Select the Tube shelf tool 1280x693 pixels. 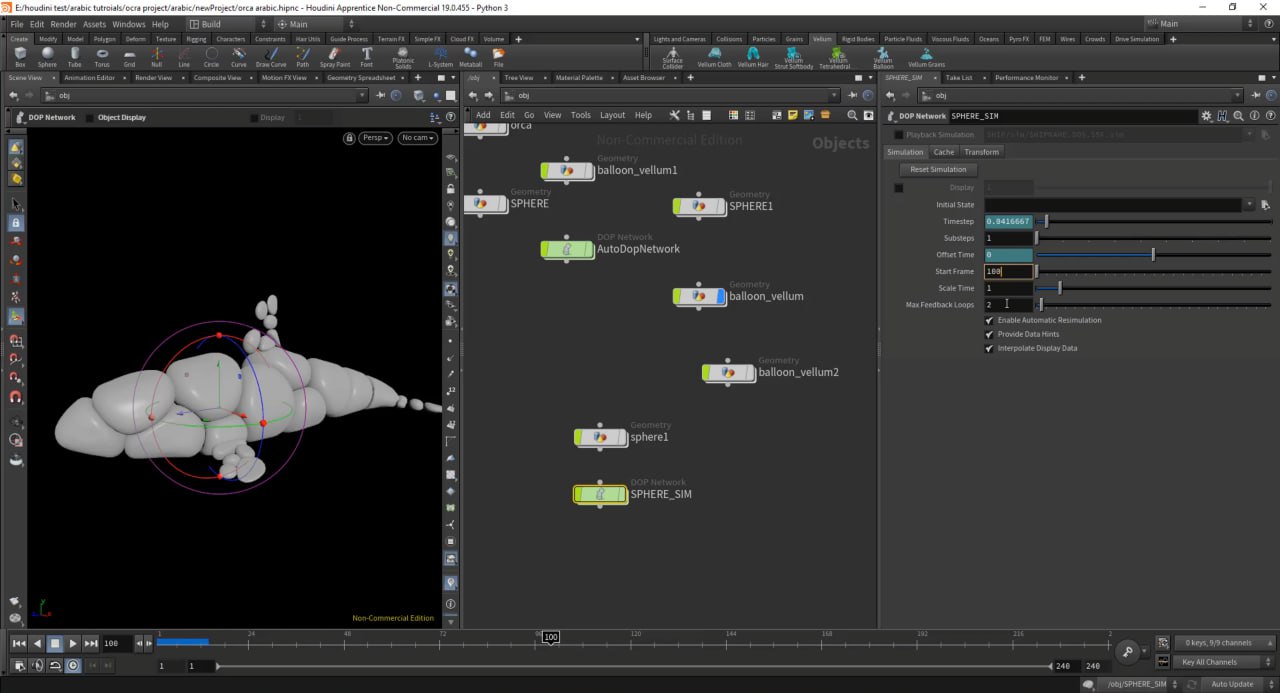(x=75, y=56)
